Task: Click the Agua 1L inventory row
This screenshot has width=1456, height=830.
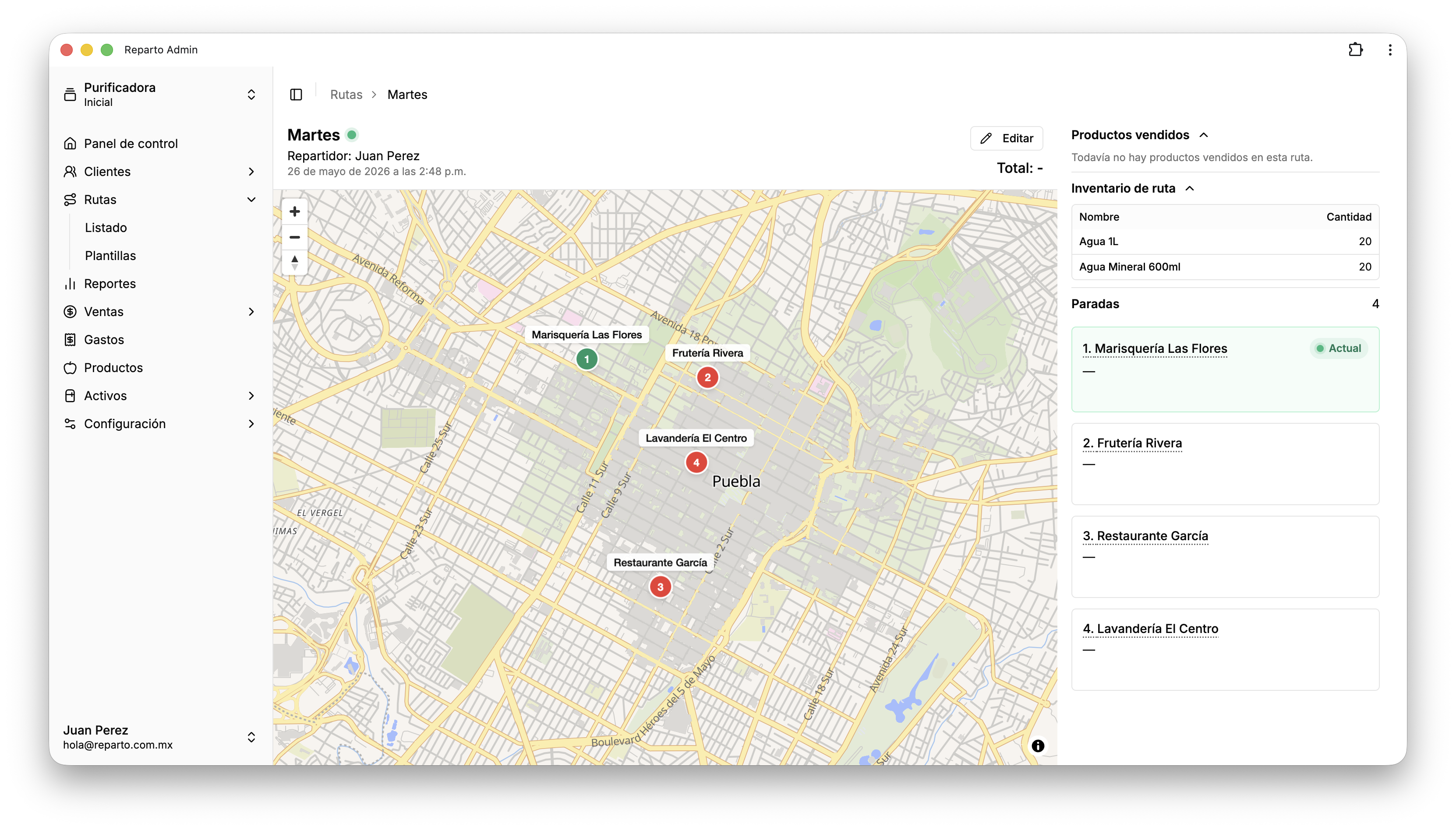Action: tap(1224, 242)
